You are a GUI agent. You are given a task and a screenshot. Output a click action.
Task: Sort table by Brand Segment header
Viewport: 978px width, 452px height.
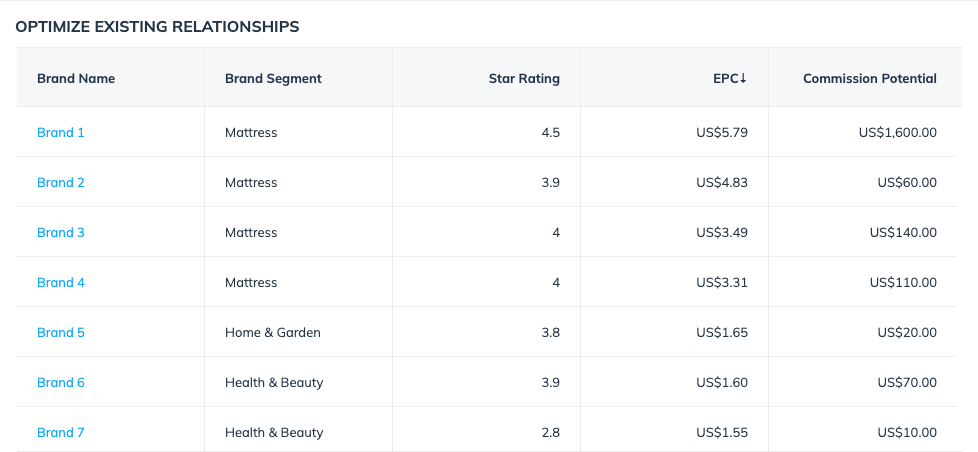tap(273, 78)
